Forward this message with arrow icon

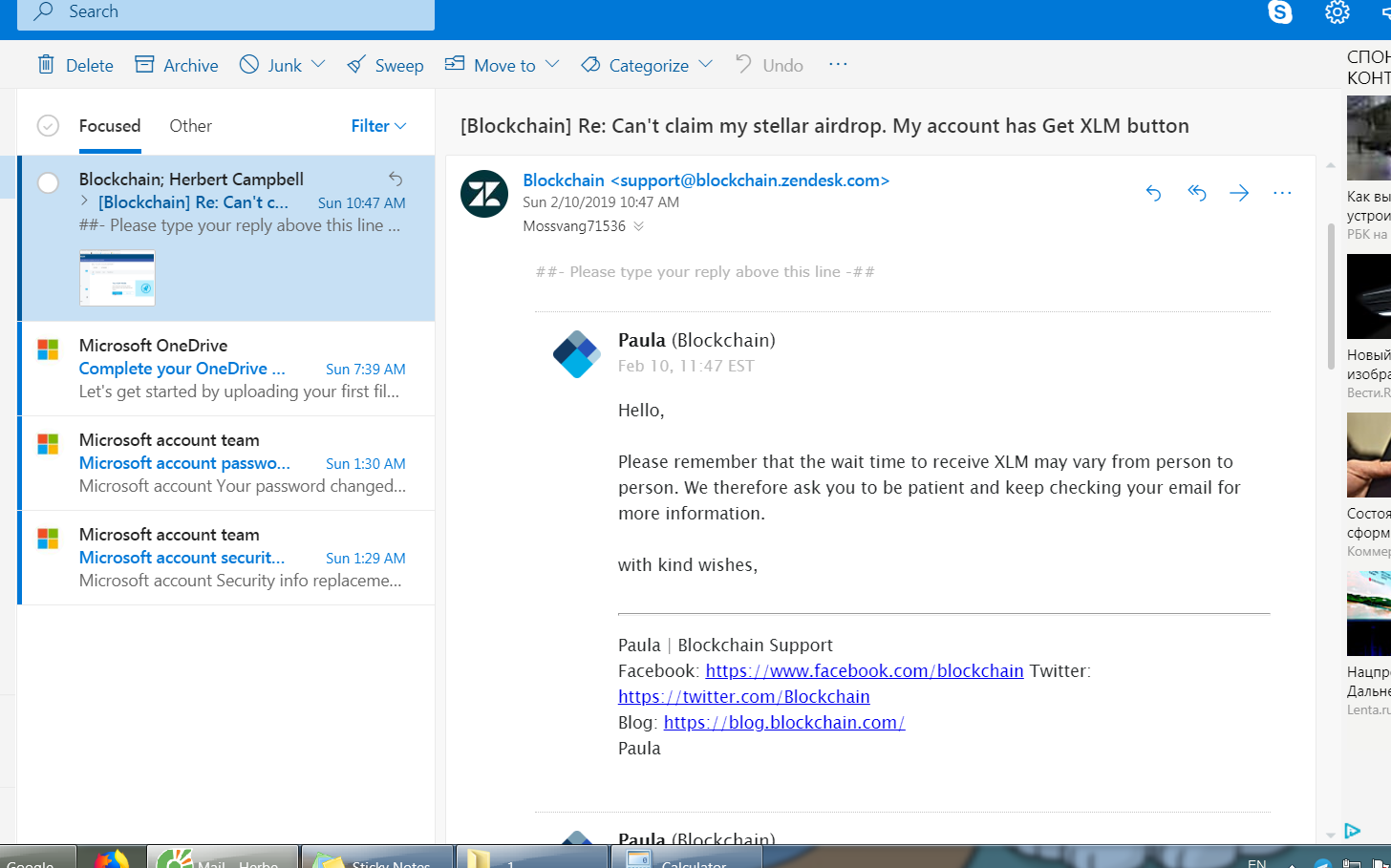click(x=1239, y=193)
